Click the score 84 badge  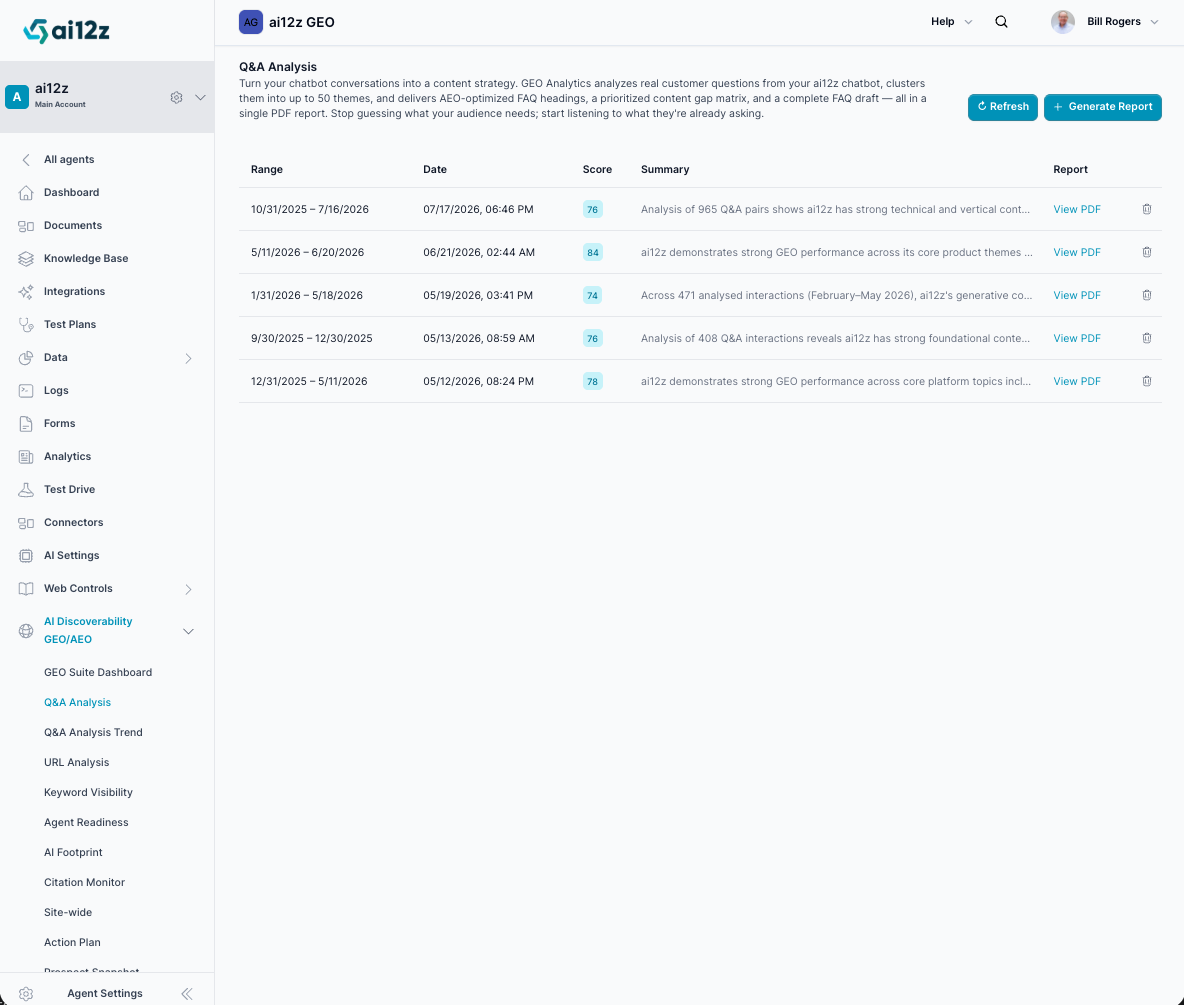(593, 253)
